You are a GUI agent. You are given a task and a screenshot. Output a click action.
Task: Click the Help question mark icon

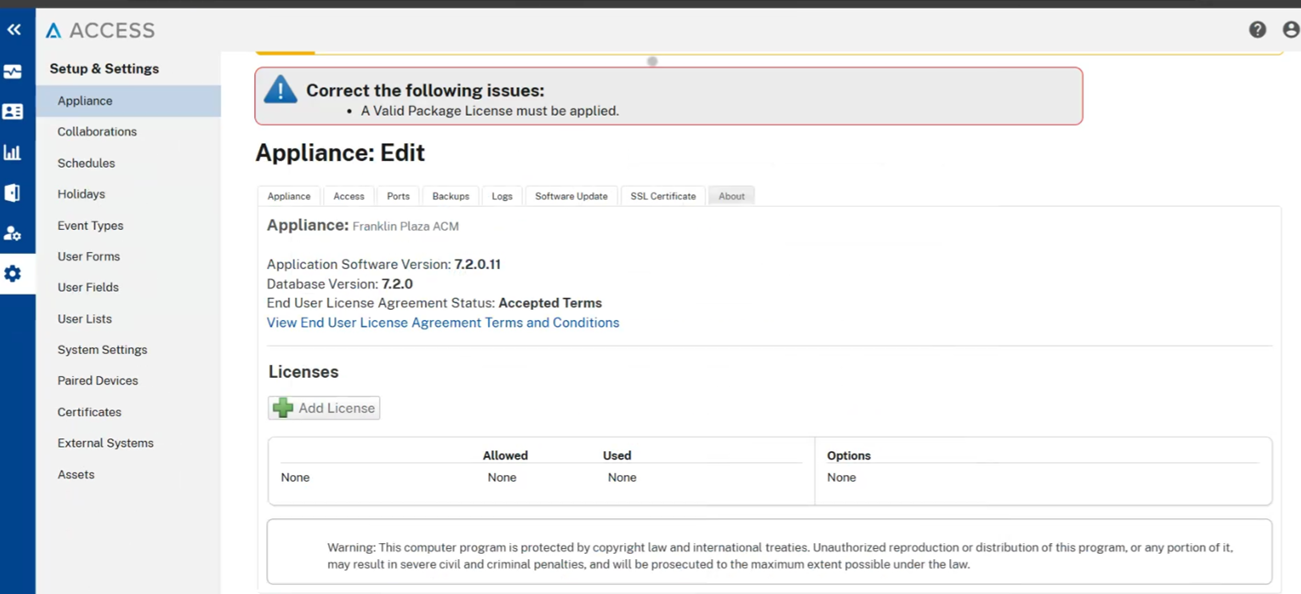[1257, 30]
